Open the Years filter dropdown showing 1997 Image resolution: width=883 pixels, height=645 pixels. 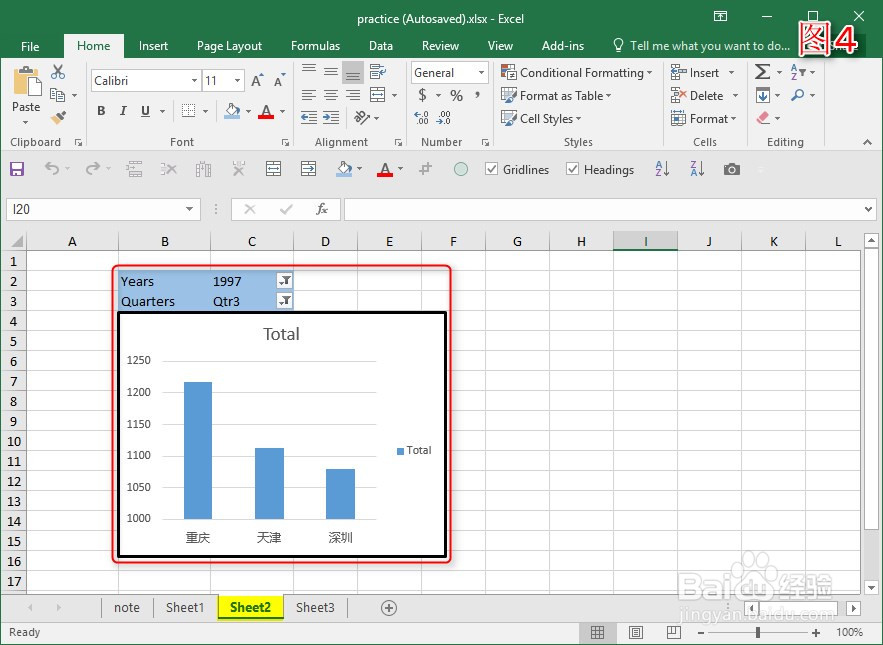(285, 281)
